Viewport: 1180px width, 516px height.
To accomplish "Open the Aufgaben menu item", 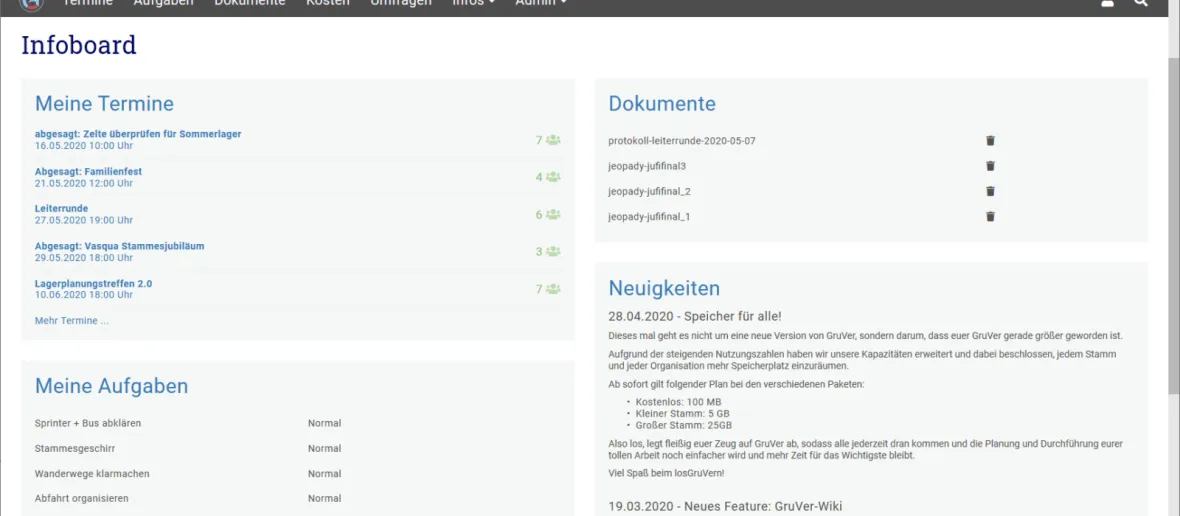I will (x=163, y=3).
